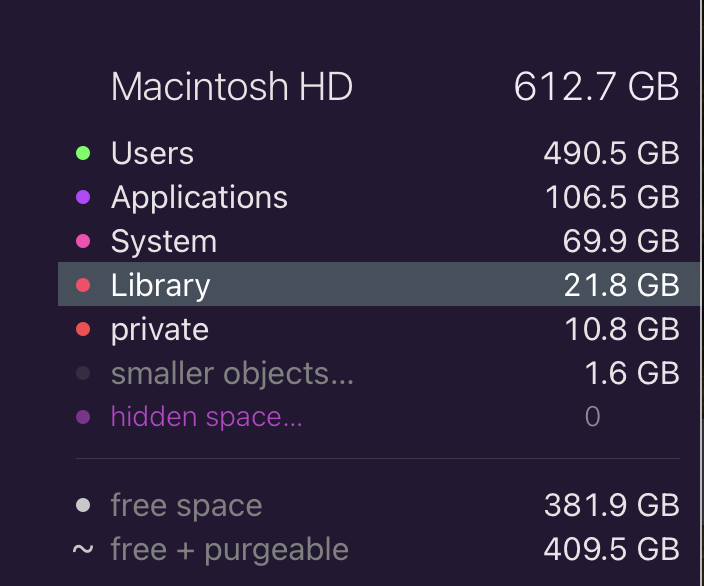Click the red dot beside private
Image resolution: width=704 pixels, height=586 pixels.
point(83,330)
